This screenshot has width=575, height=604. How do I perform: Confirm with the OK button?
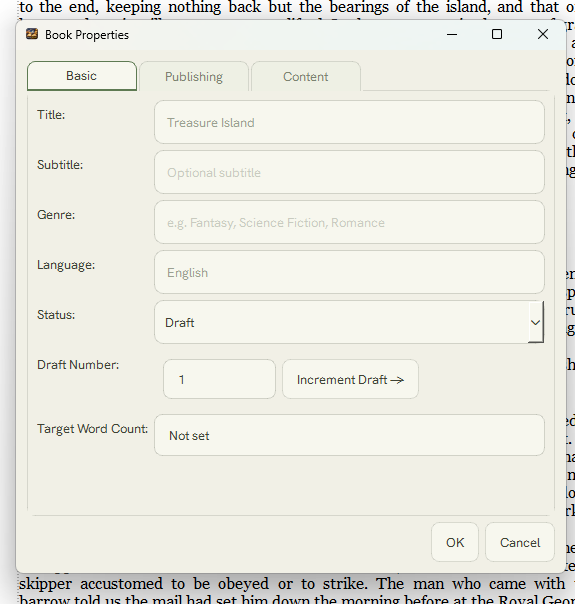(x=455, y=542)
